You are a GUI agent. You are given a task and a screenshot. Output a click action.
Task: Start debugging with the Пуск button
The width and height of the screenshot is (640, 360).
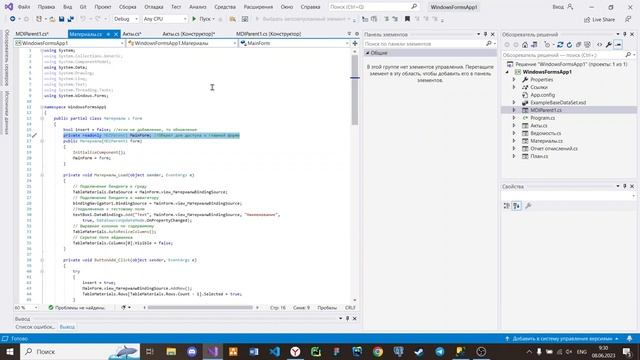(203, 19)
